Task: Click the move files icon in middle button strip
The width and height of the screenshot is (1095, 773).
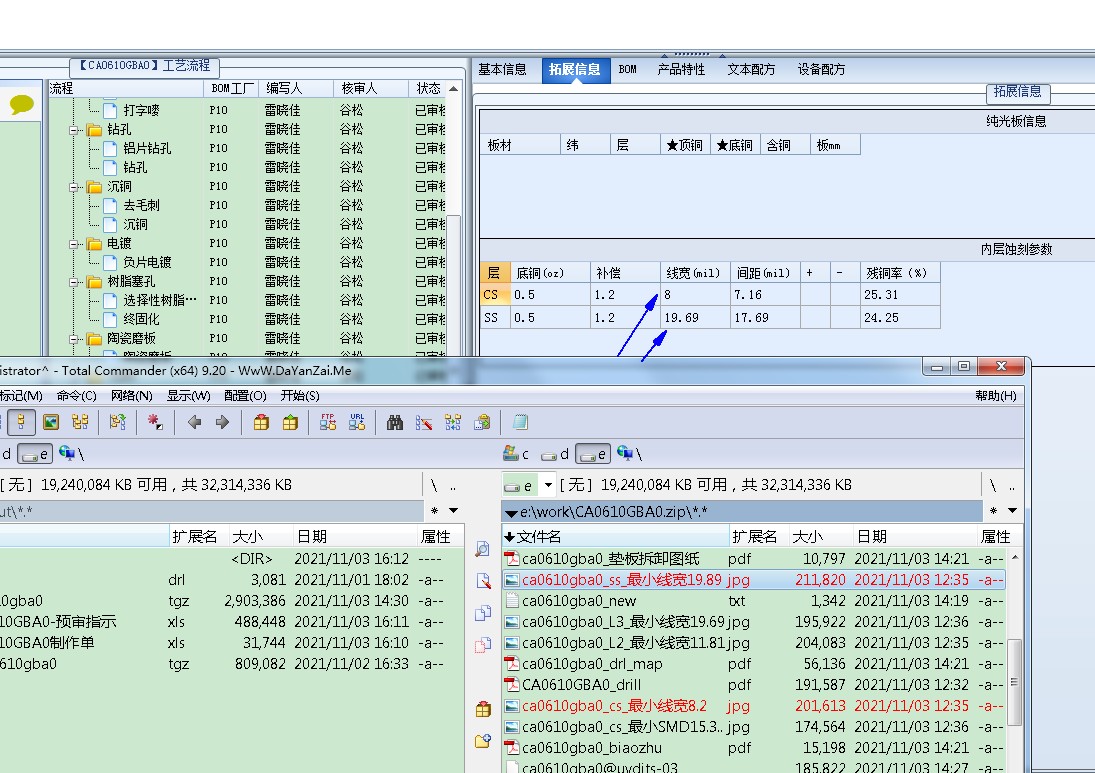Action: 483,645
